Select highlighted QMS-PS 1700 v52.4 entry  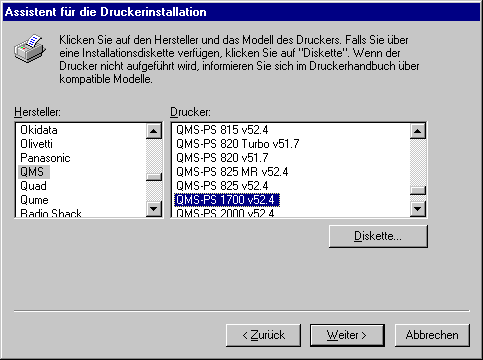click(227, 200)
